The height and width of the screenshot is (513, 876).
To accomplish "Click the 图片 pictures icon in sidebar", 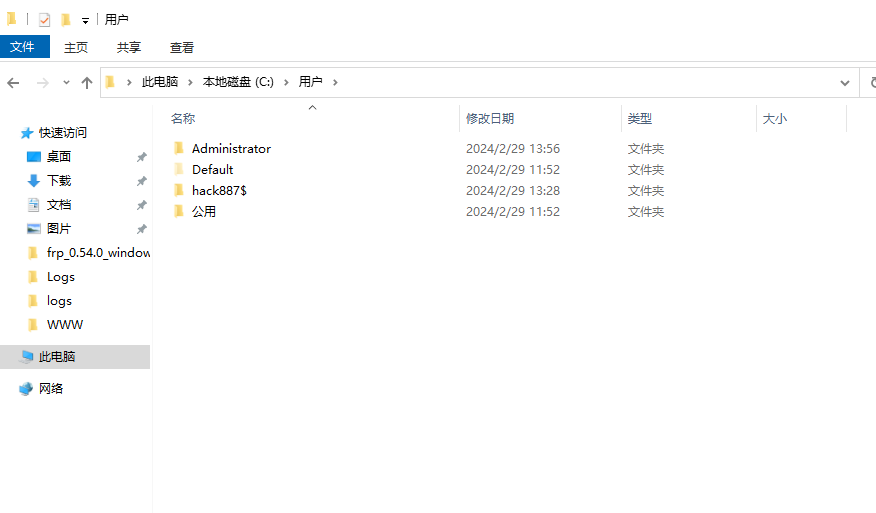I will point(34,229).
